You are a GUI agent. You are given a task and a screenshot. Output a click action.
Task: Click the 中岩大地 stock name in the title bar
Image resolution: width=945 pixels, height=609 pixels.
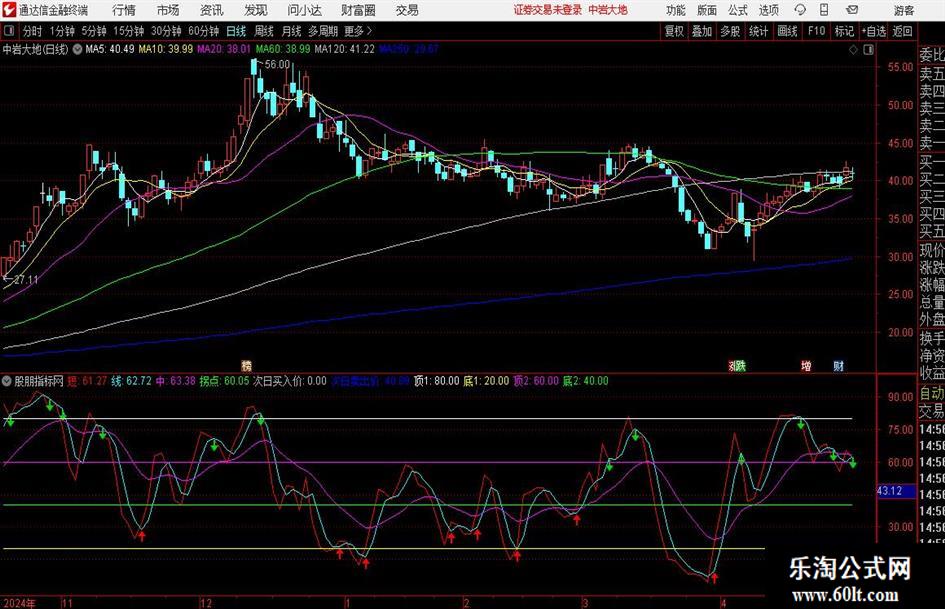(608, 10)
